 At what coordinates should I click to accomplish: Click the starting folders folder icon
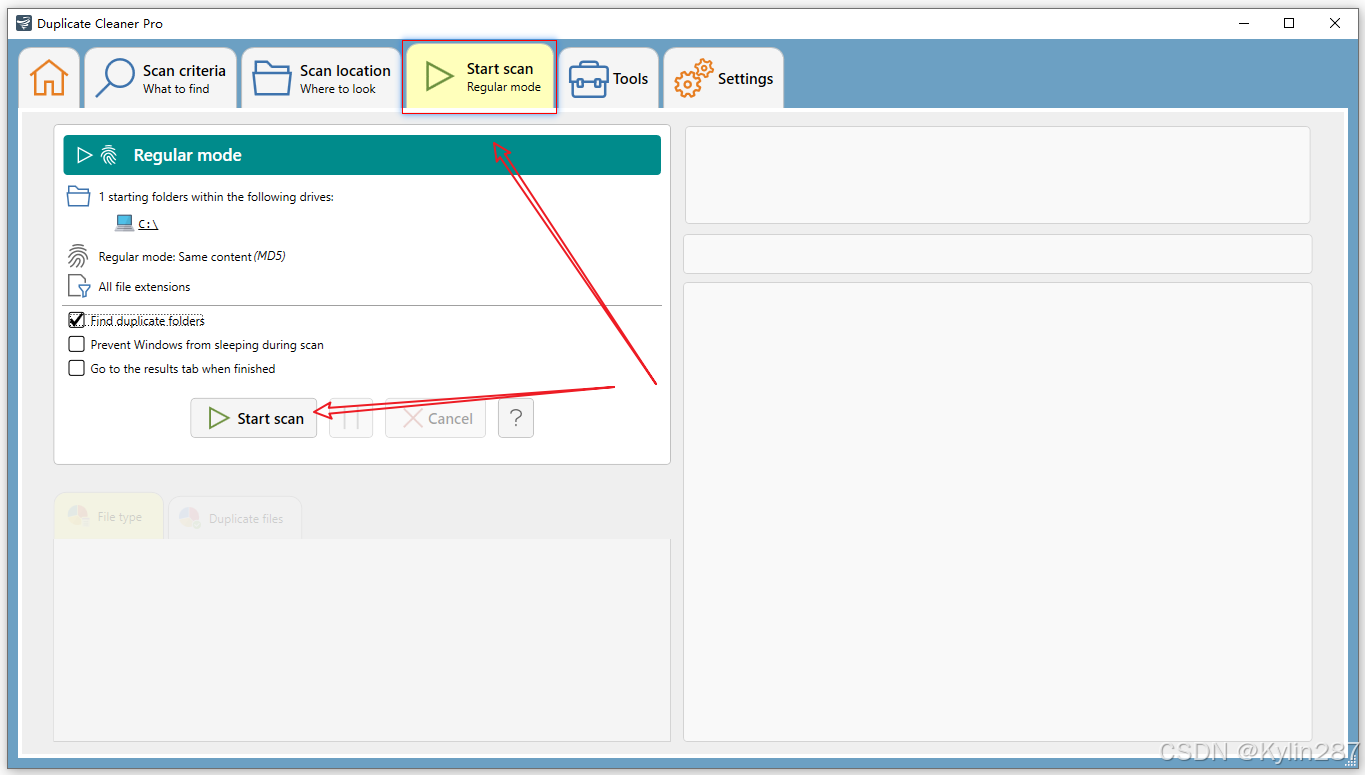(78, 196)
